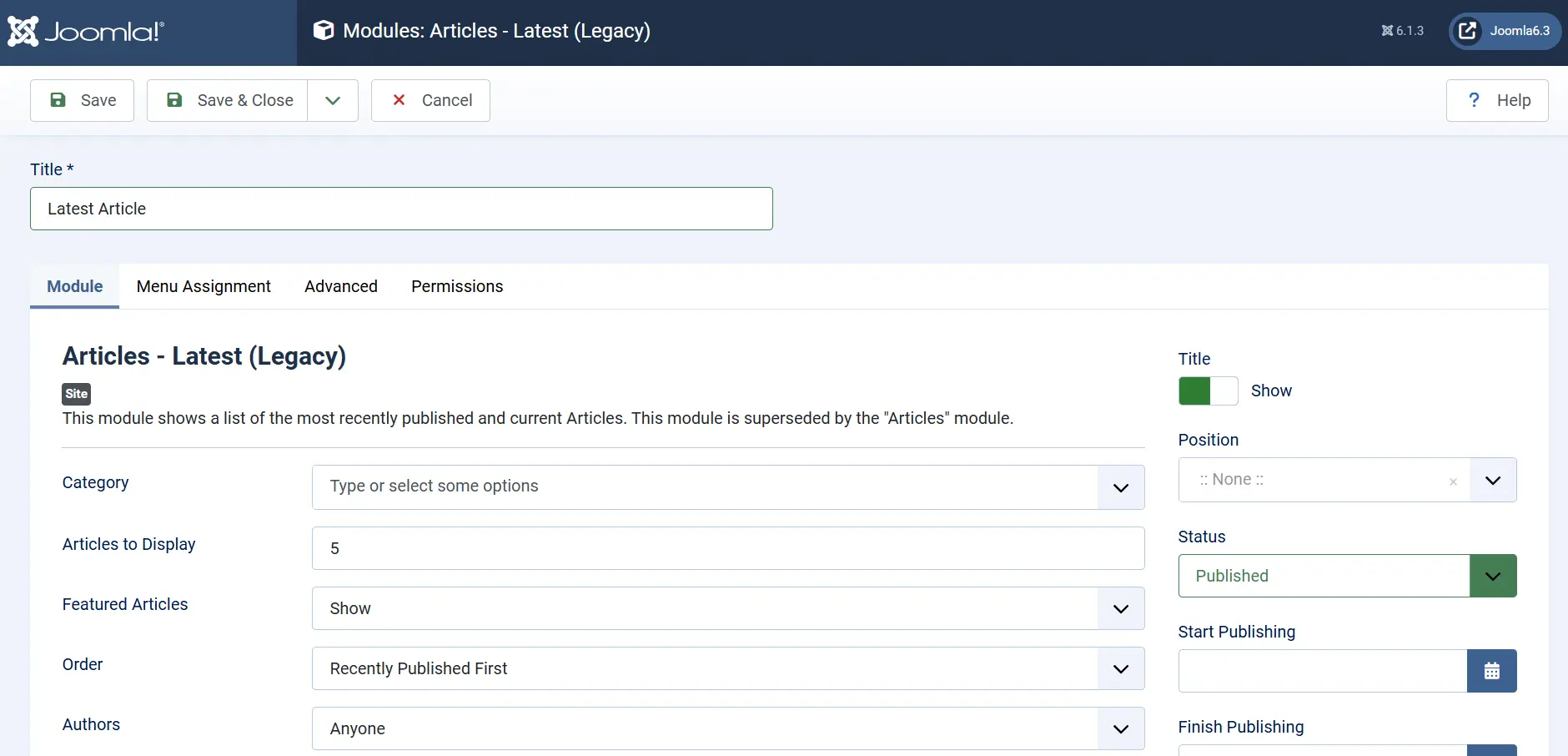Image resolution: width=1568 pixels, height=756 pixels.
Task: Clear the Position selection with x icon
Action: tap(1453, 481)
